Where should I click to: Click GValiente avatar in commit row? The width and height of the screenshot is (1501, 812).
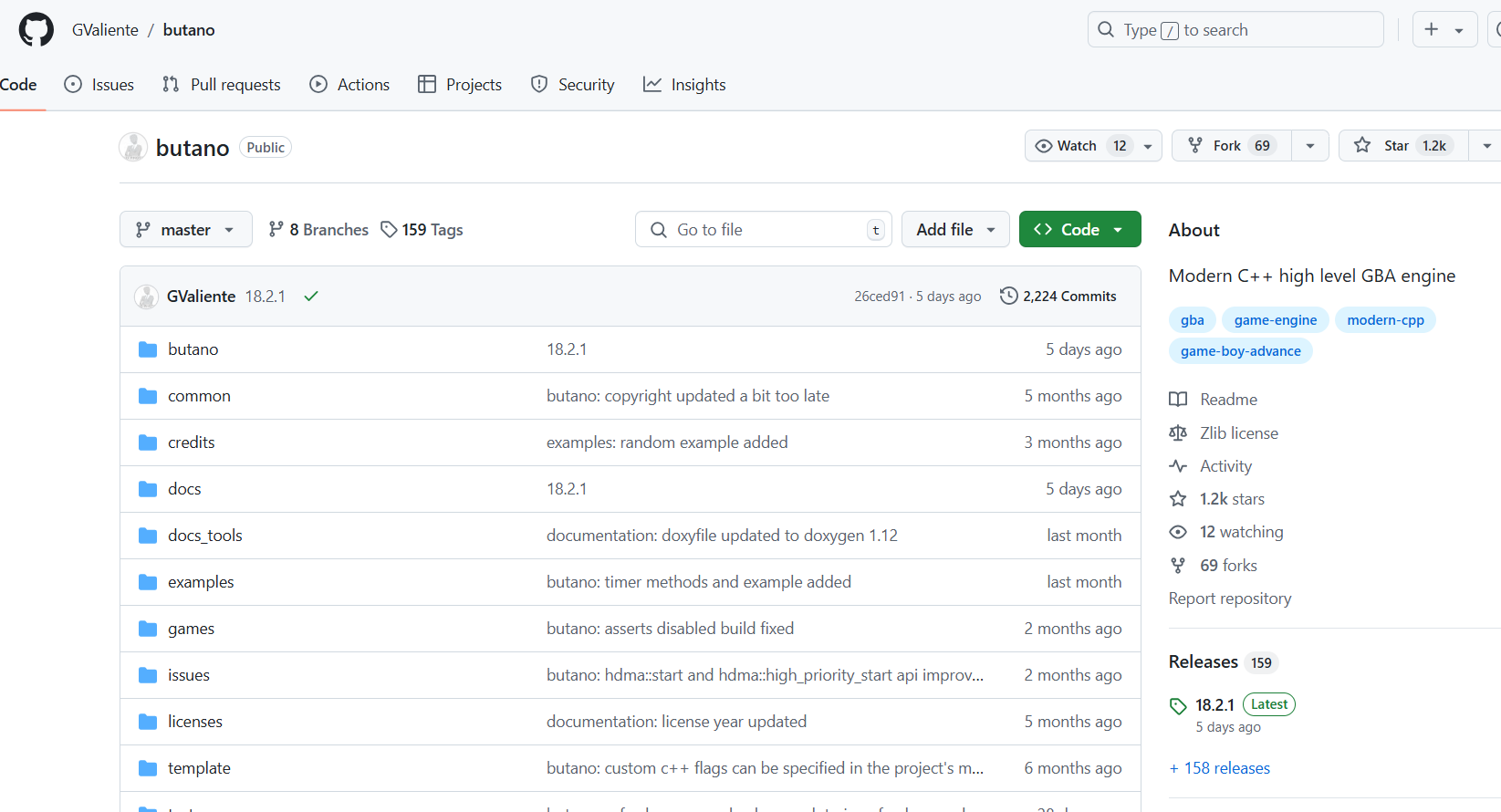(x=147, y=297)
